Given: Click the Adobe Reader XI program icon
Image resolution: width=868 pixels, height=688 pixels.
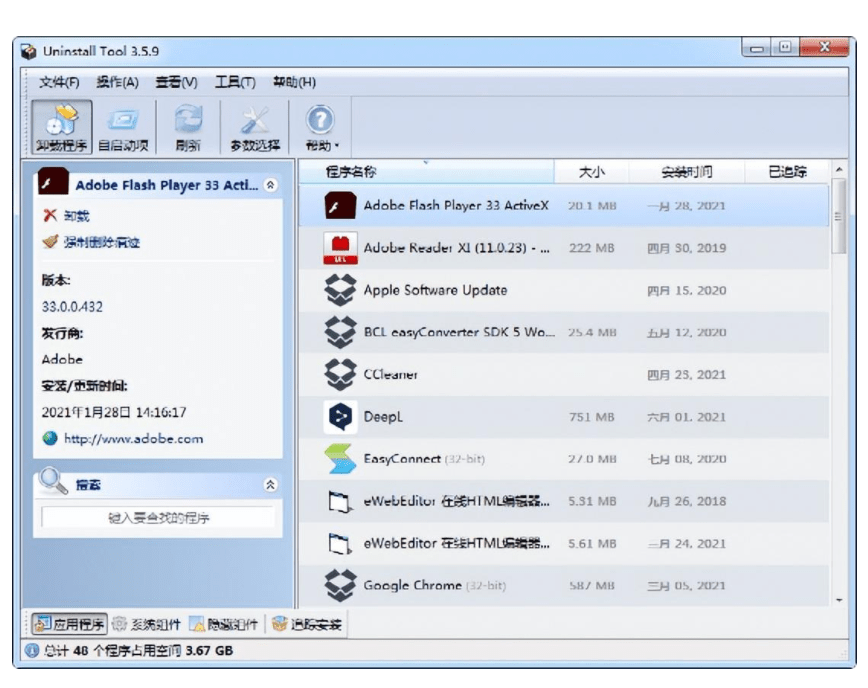Looking at the screenshot, I should 340,248.
